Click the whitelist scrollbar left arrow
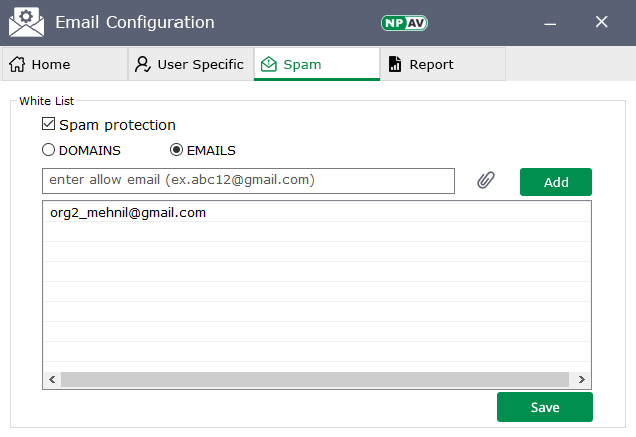Viewport: 636px width, 437px height. [x=51, y=380]
